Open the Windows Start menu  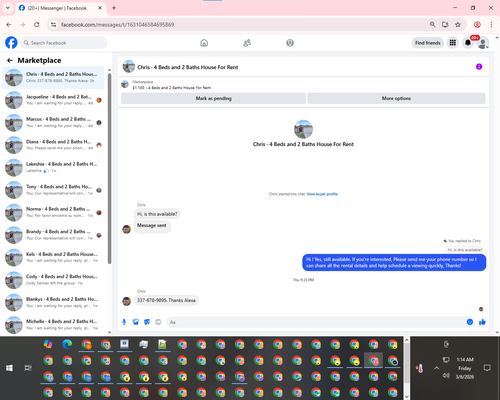[x=9, y=368]
